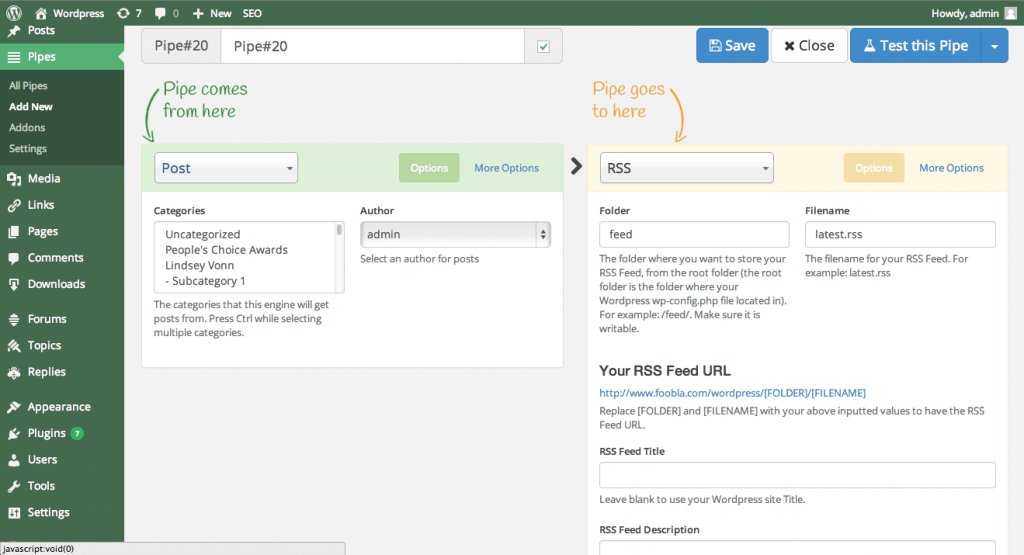Switch to More Options tab for RSS

click(x=951, y=168)
